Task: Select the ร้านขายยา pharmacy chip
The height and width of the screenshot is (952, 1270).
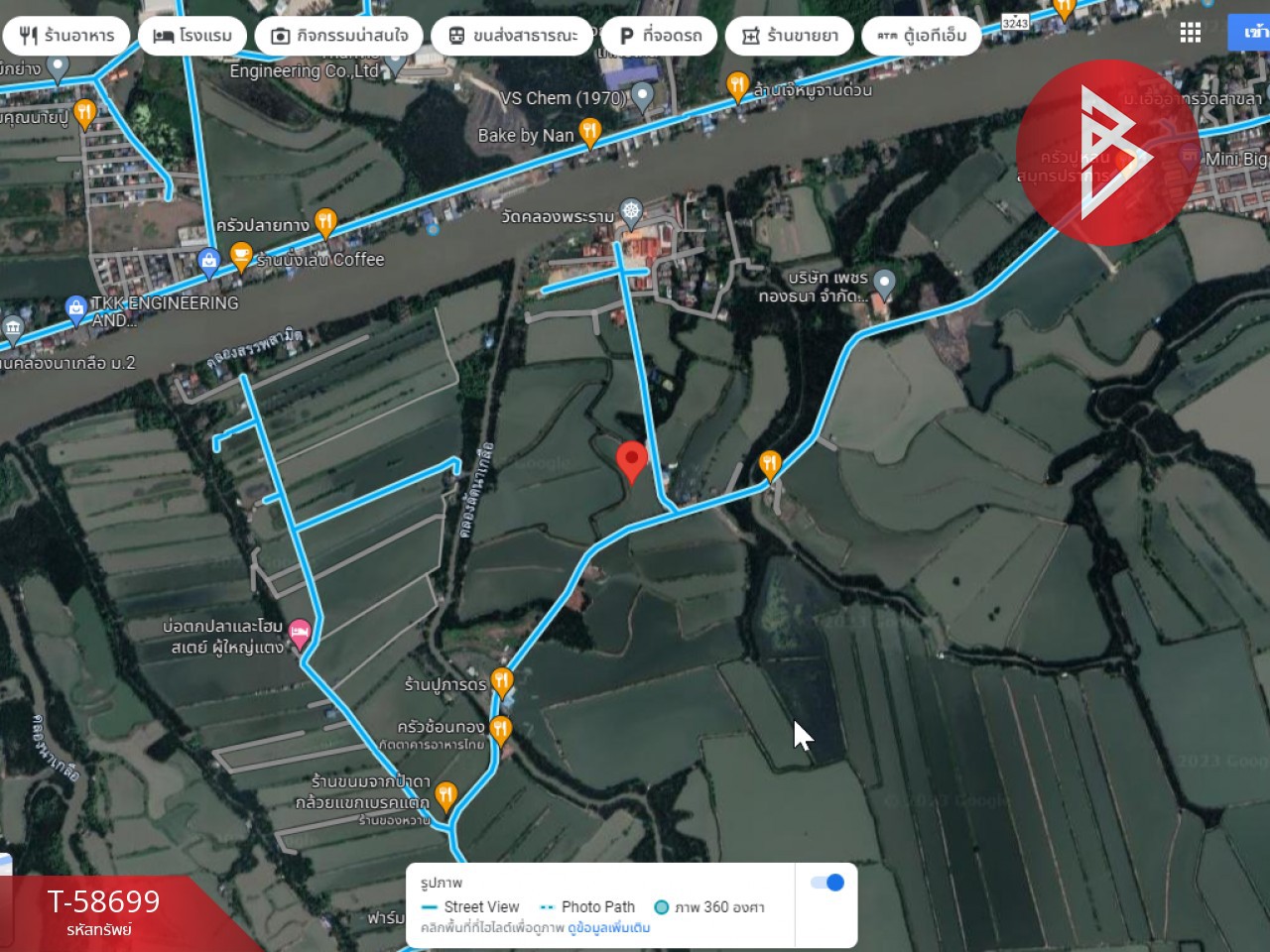Action: point(789,36)
